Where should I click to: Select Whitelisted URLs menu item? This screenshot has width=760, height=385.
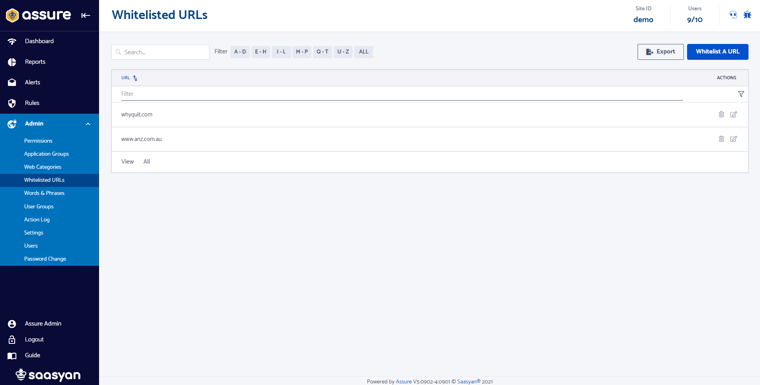click(49, 180)
